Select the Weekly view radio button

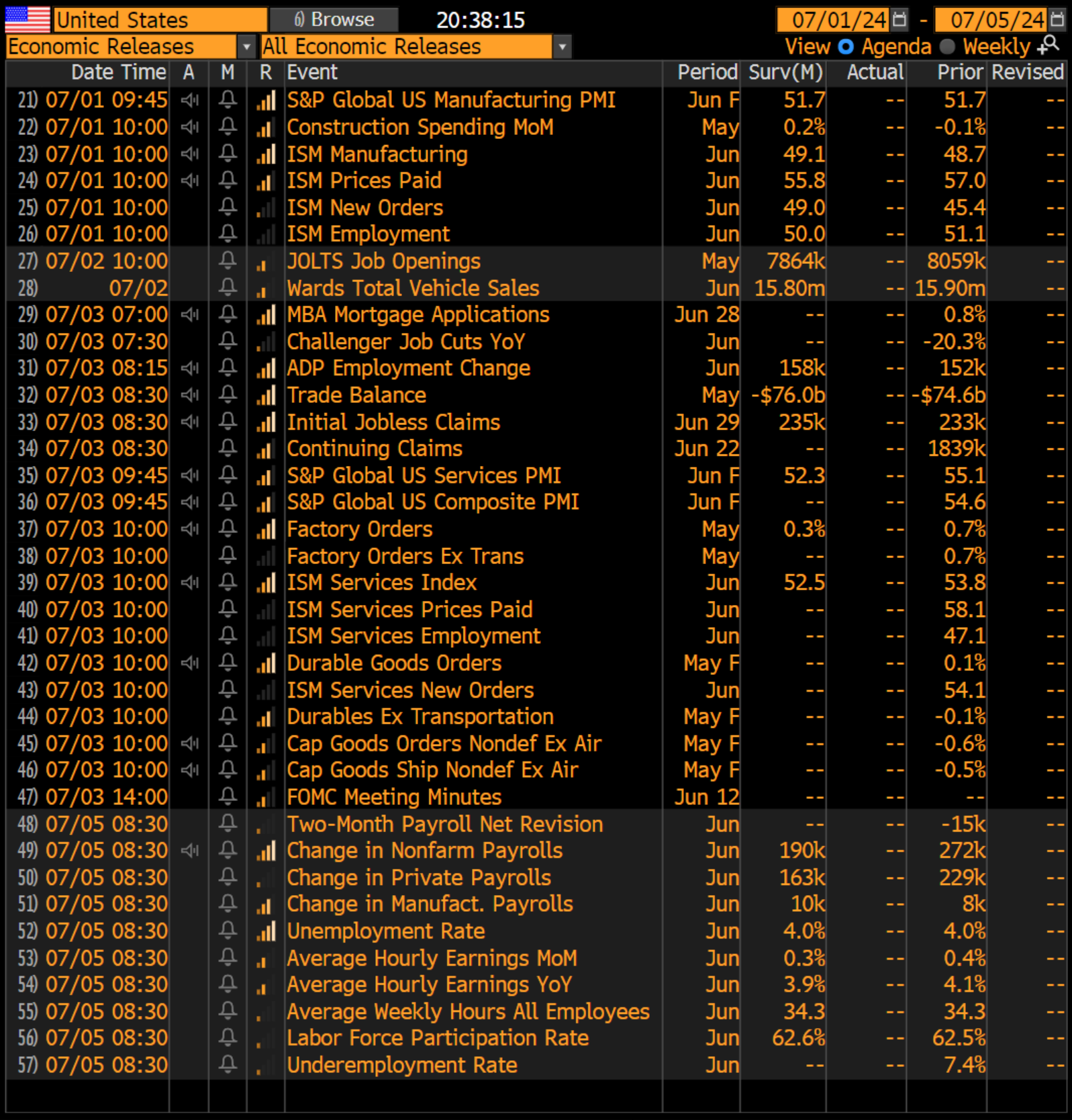click(x=947, y=46)
